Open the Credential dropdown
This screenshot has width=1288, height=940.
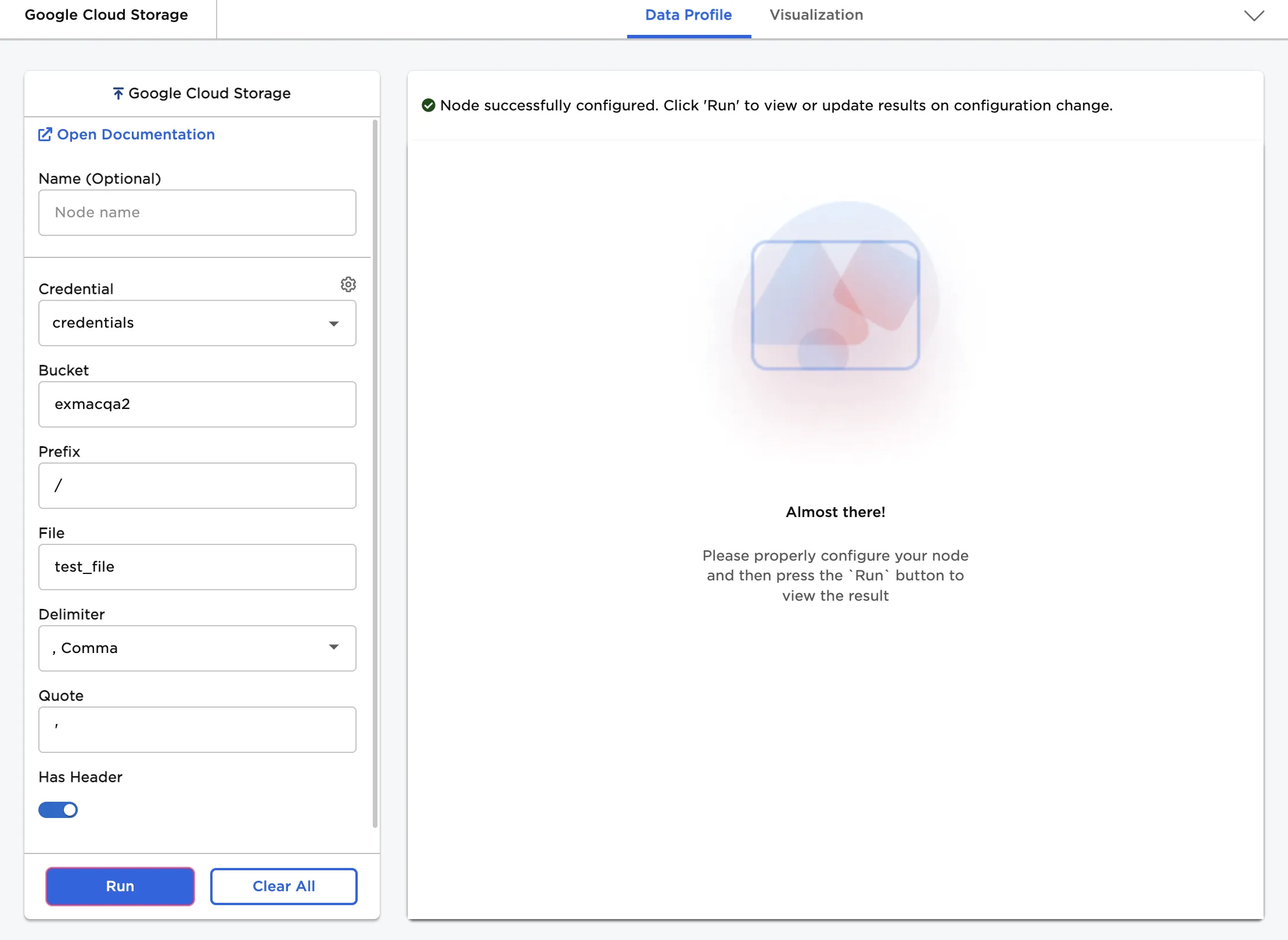tap(197, 323)
